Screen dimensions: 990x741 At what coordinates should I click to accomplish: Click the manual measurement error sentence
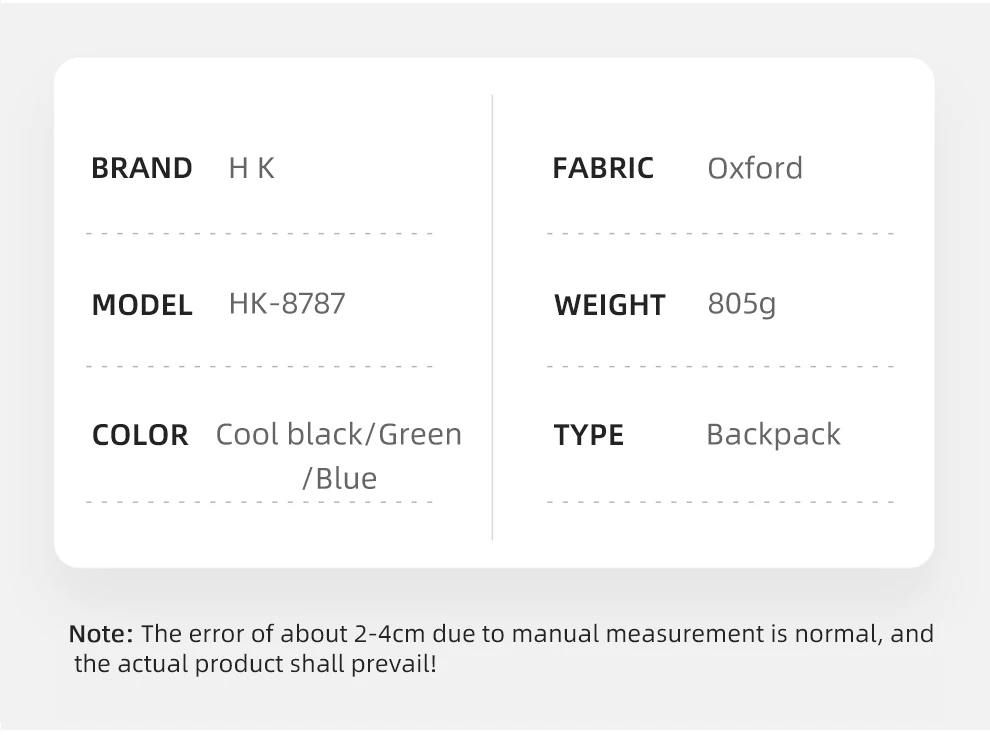538,634
